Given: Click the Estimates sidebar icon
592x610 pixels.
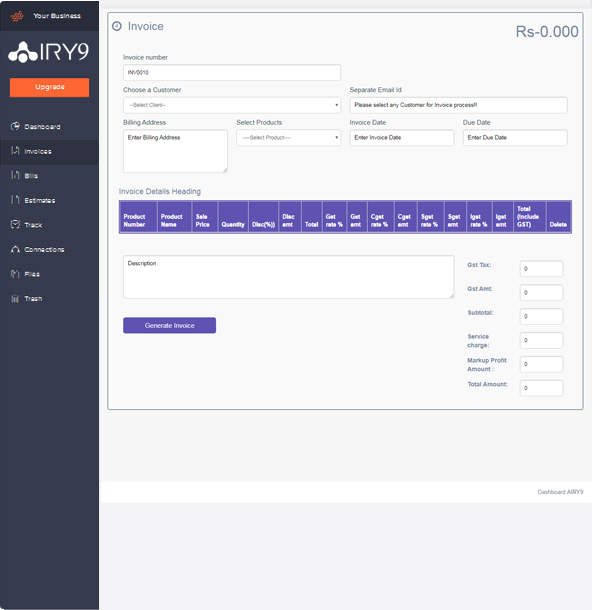Looking at the screenshot, I should pos(15,200).
